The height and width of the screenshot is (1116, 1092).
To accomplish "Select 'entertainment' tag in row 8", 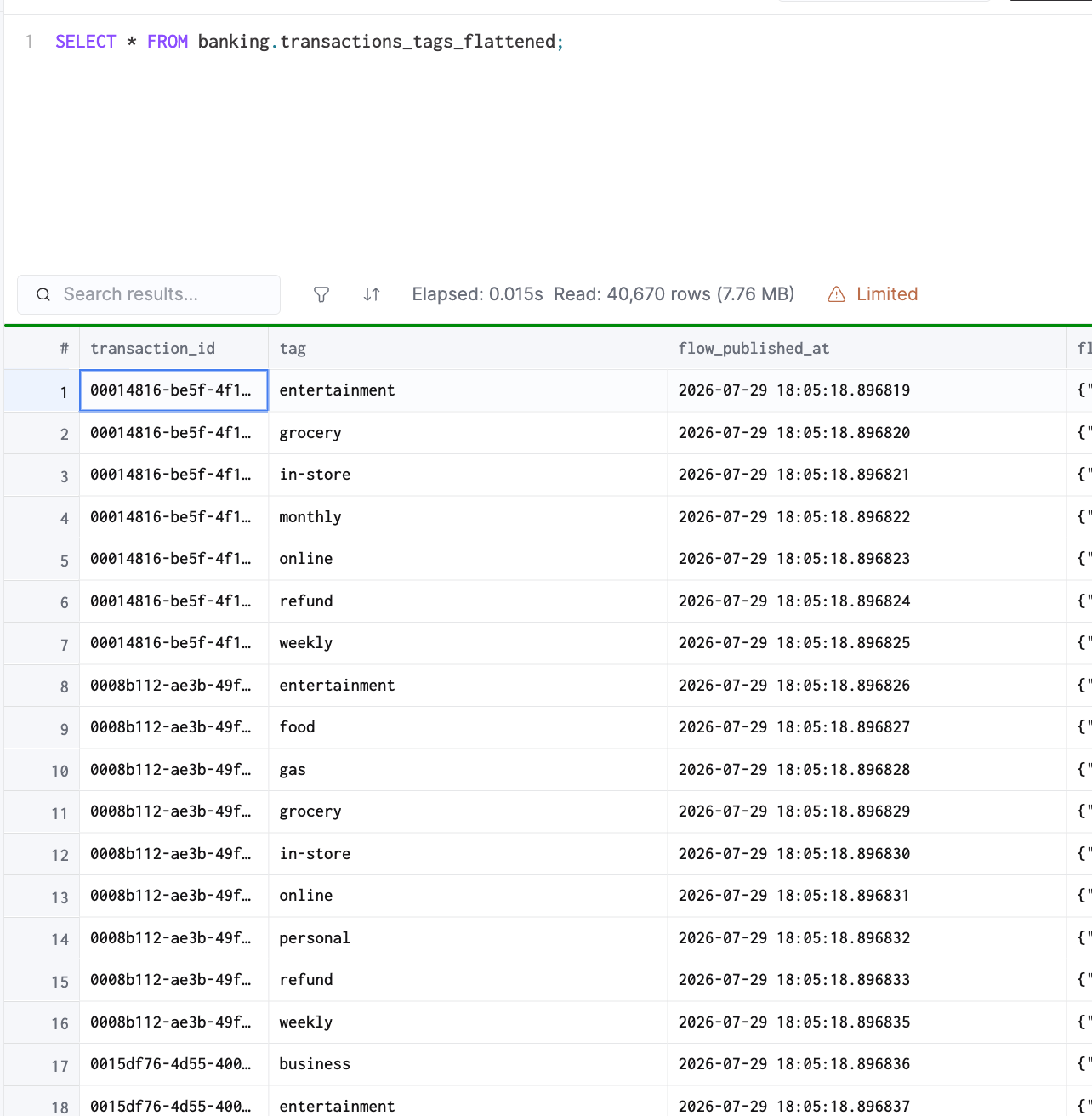I will coord(337,686).
